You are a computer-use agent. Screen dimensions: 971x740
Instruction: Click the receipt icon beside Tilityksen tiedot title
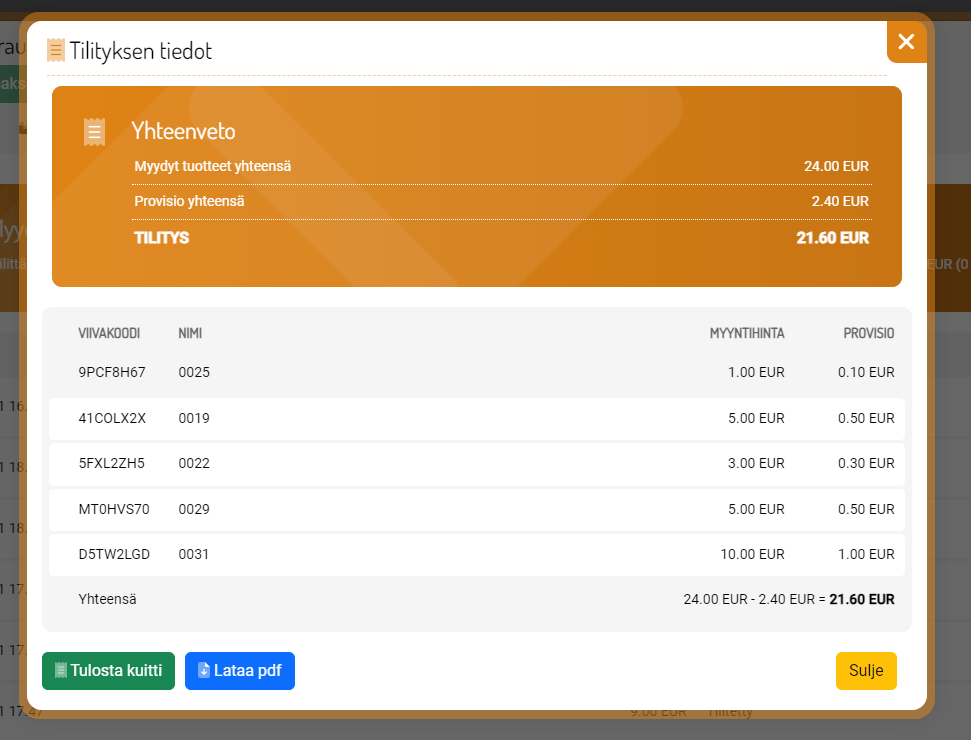pyautogui.click(x=56, y=51)
